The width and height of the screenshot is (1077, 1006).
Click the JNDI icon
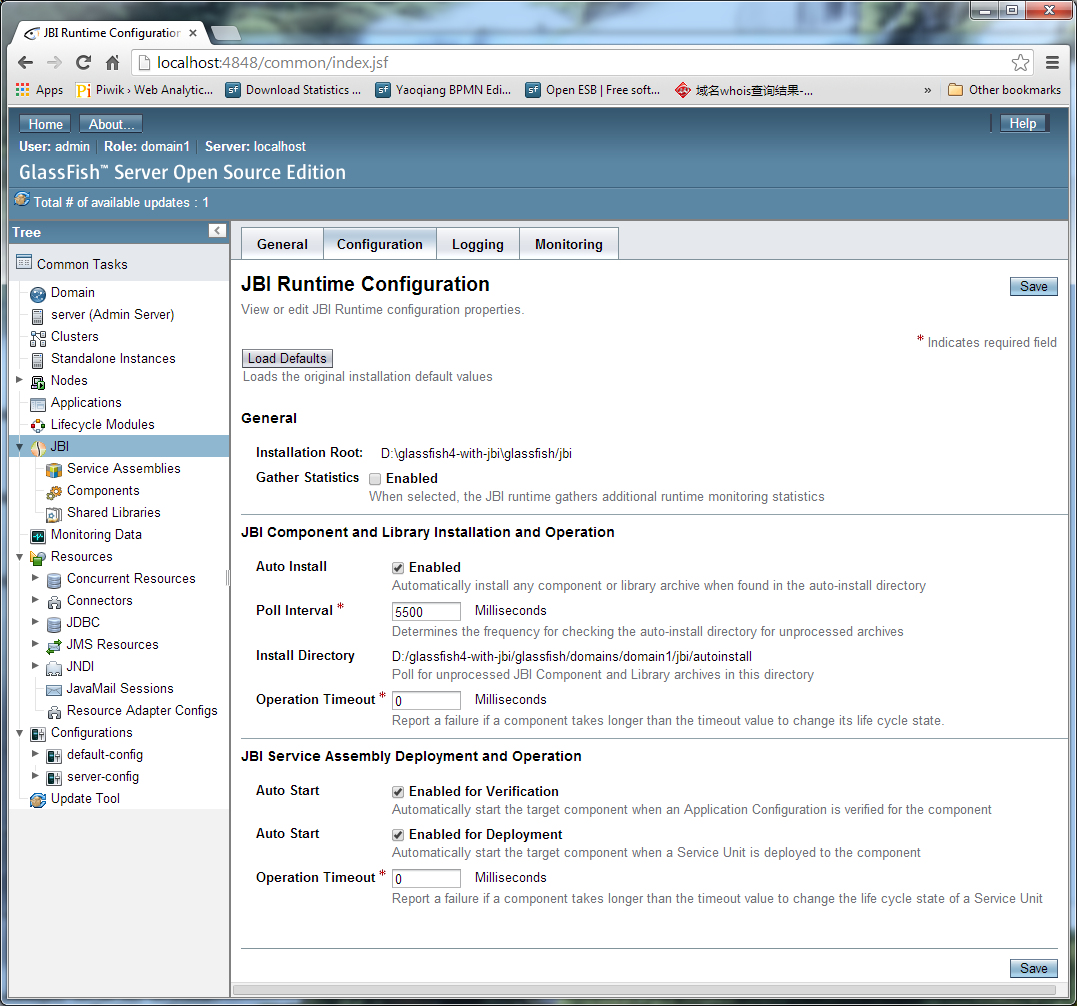pos(54,667)
